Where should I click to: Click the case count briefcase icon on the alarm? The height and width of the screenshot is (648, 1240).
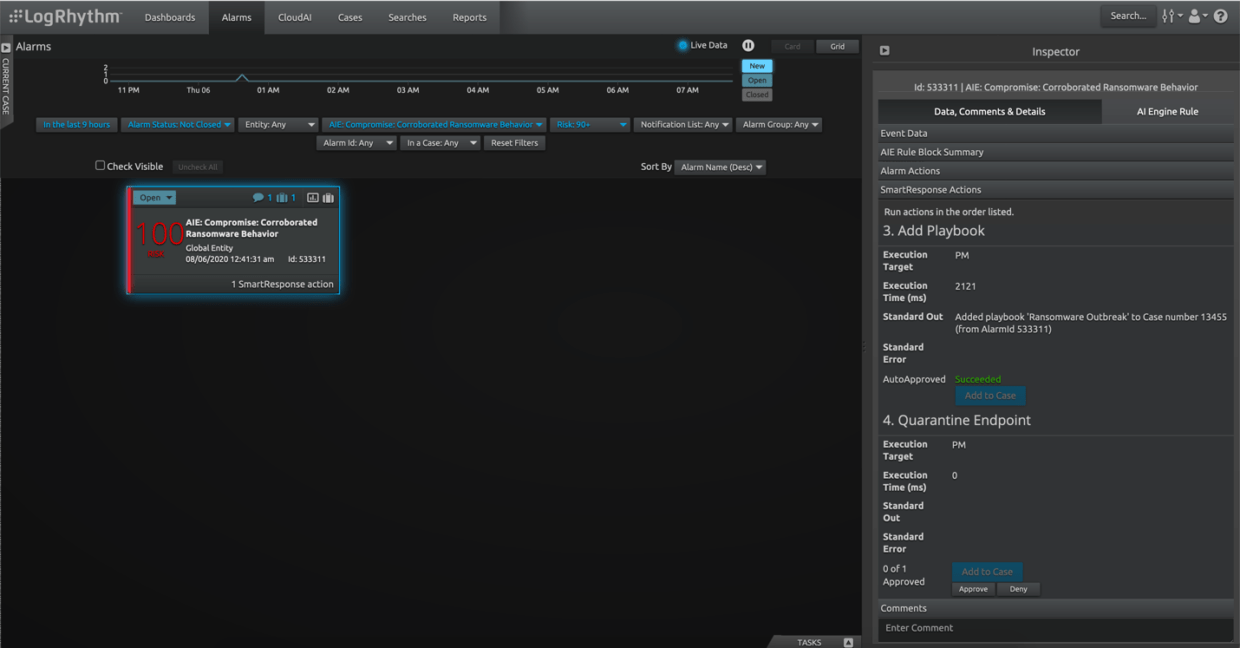(280, 197)
